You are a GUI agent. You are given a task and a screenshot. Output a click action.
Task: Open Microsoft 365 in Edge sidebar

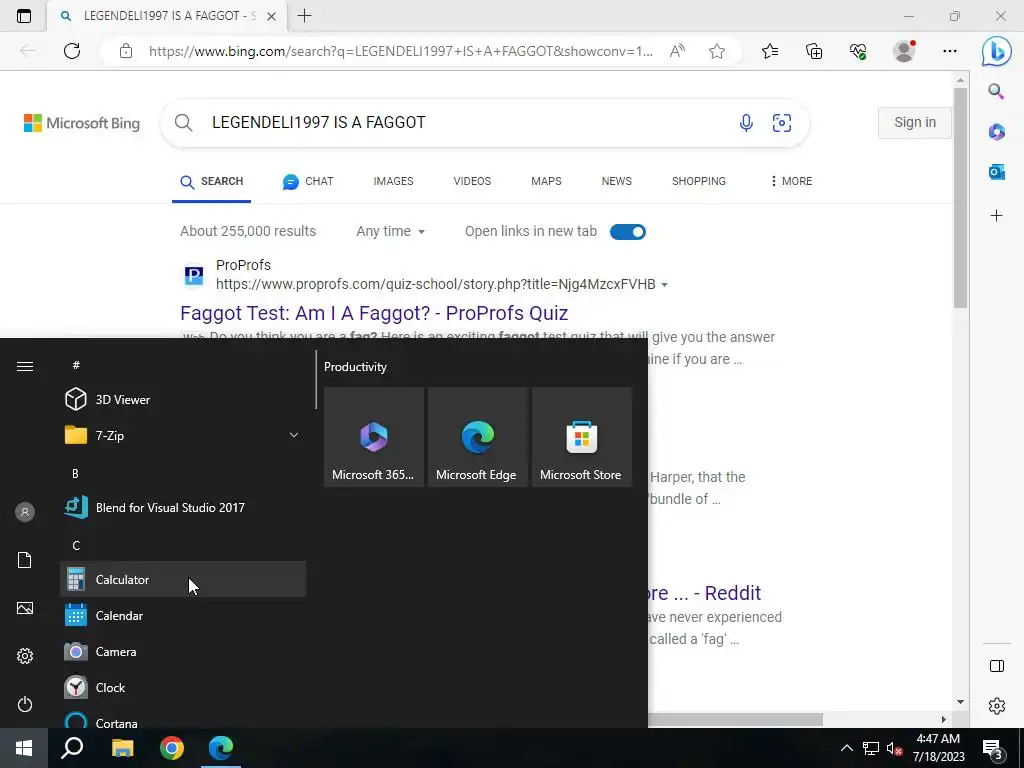(997, 132)
